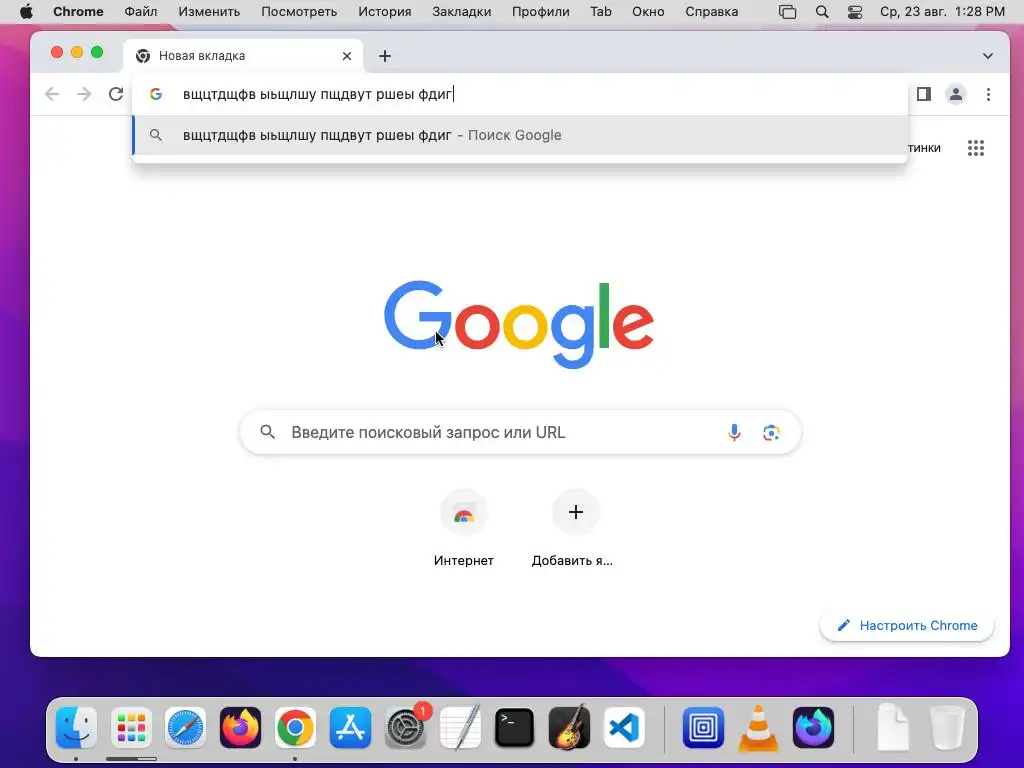The height and width of the screenshot is (768, 1024).
Task: Launch Visual Studio Code from the Dock
Action: coord(624,727)
